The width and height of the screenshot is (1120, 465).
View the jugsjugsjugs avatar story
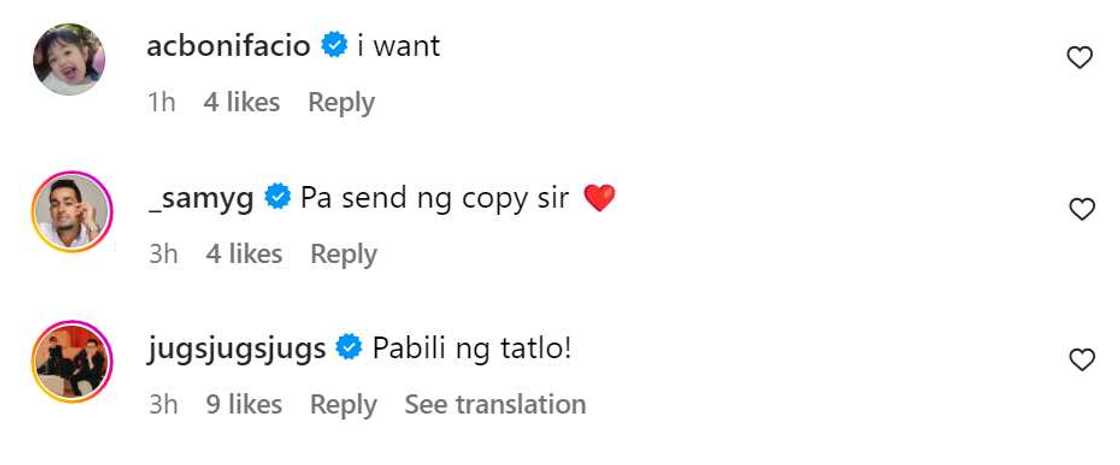click(x=70, y=362)
